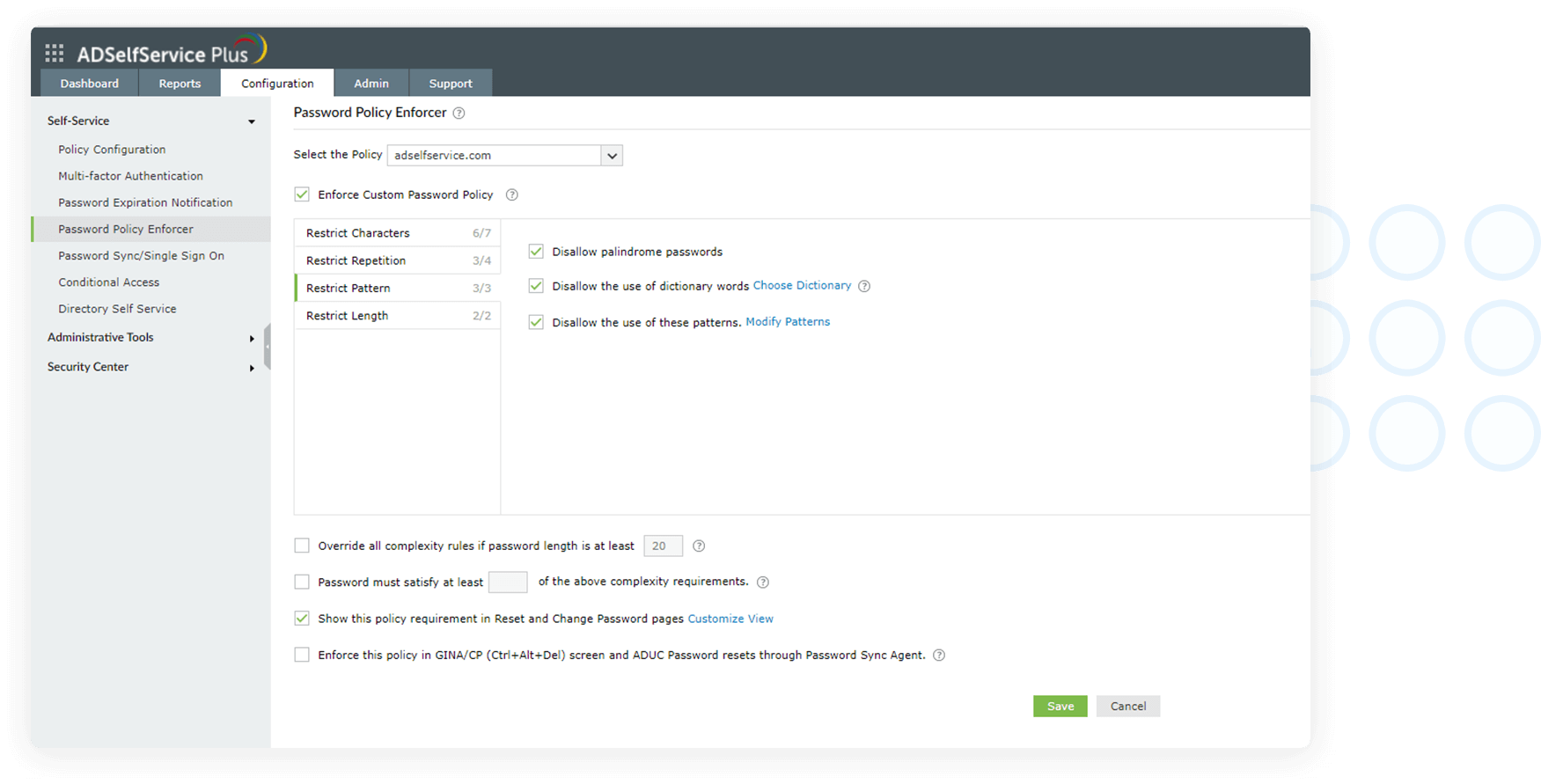Toggle Enforce Custom Password Policy checkbox
Image resolution: width=1541 pixels, height=784 pixels.
pos(302,194)
